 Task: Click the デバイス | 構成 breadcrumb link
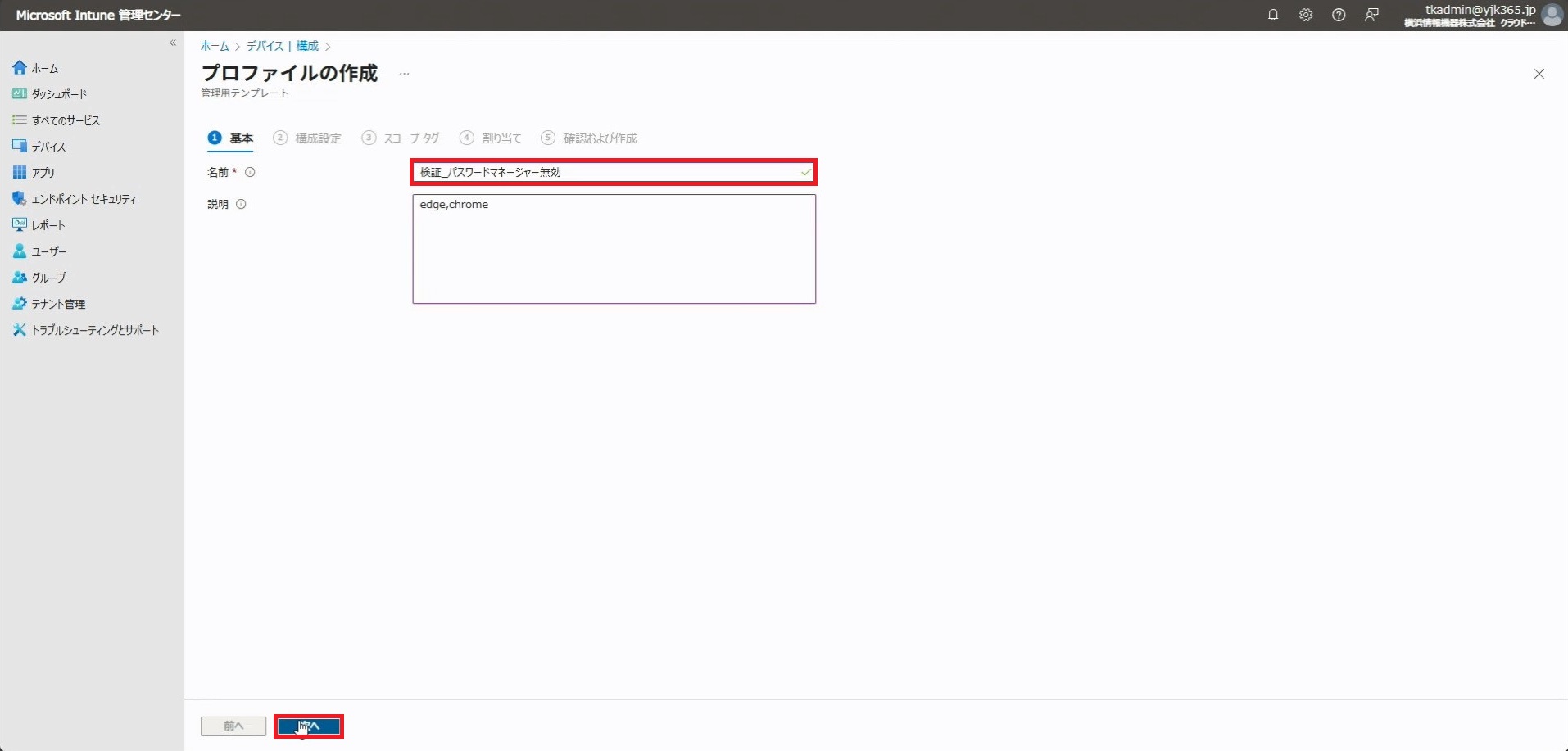pos(283,46)
